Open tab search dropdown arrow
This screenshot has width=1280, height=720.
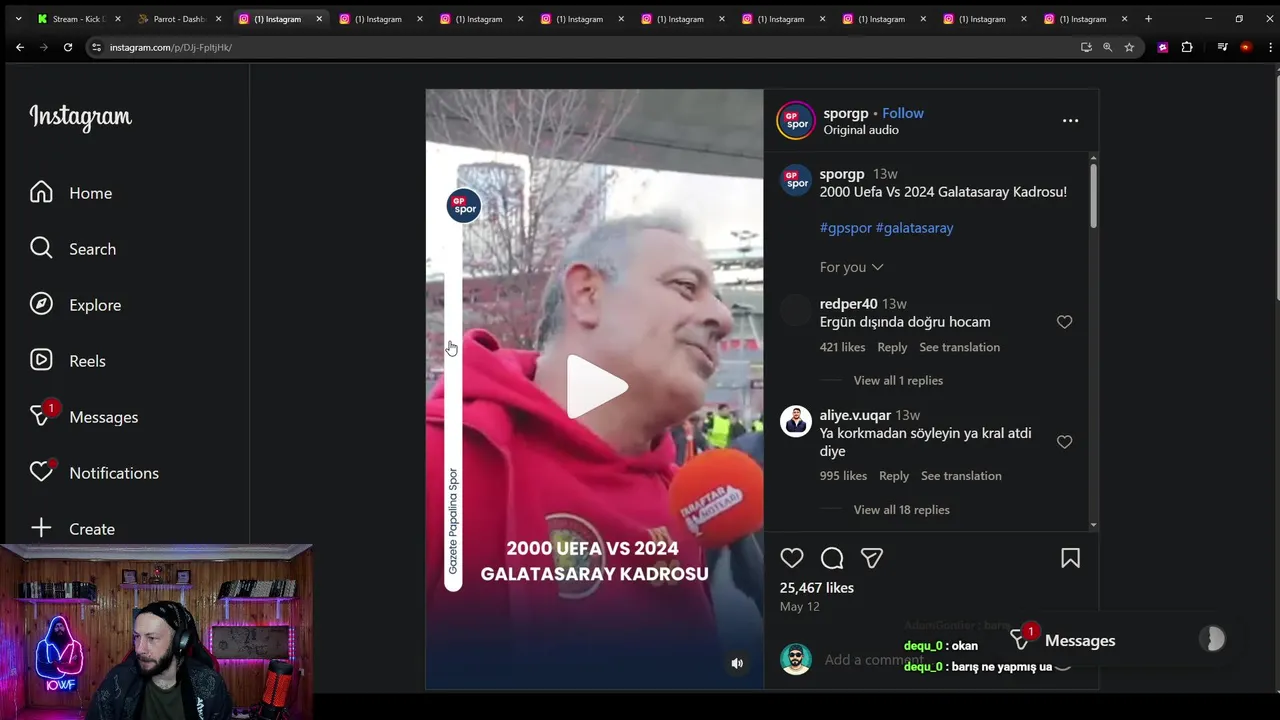[18, 19]
